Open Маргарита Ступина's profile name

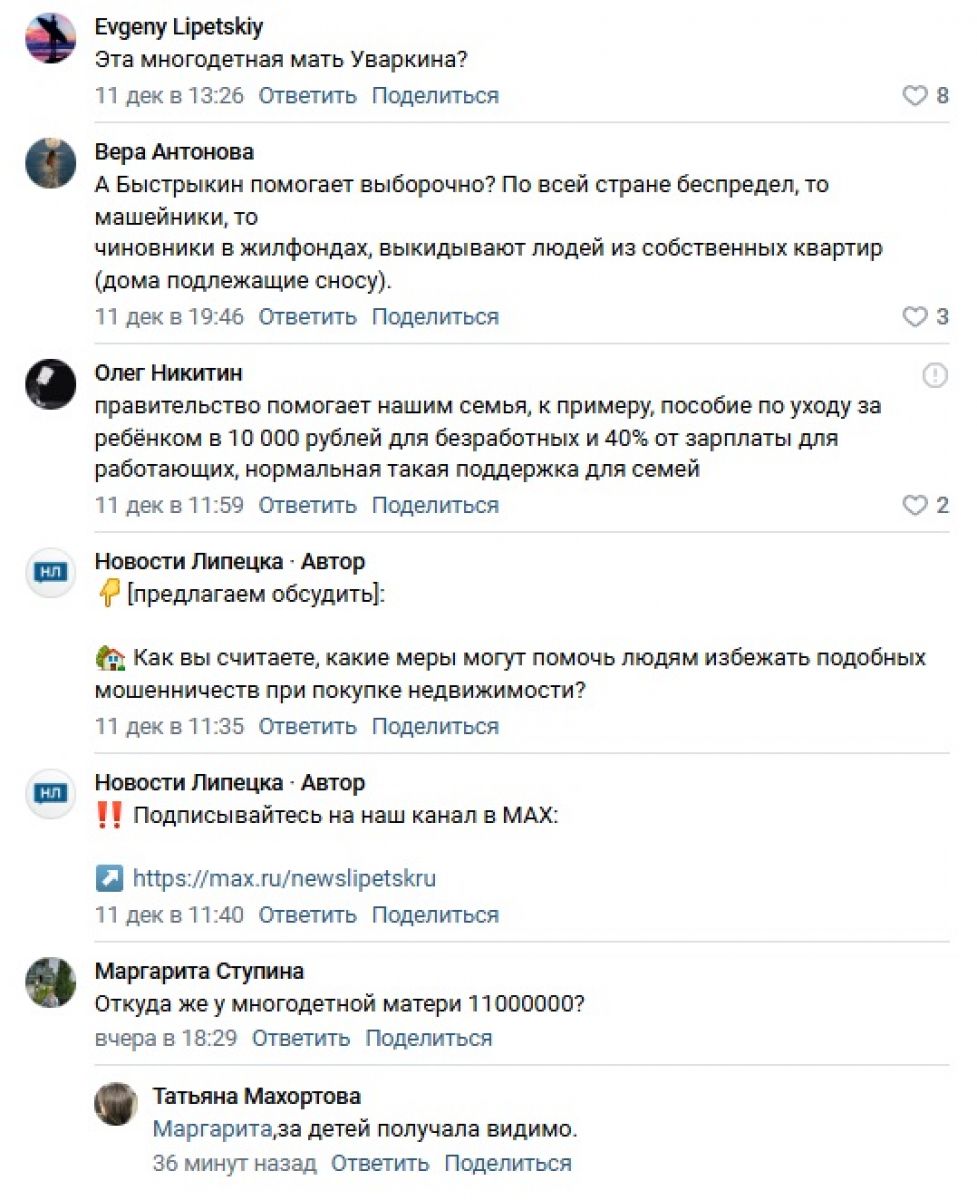click(x=199, y=971)
